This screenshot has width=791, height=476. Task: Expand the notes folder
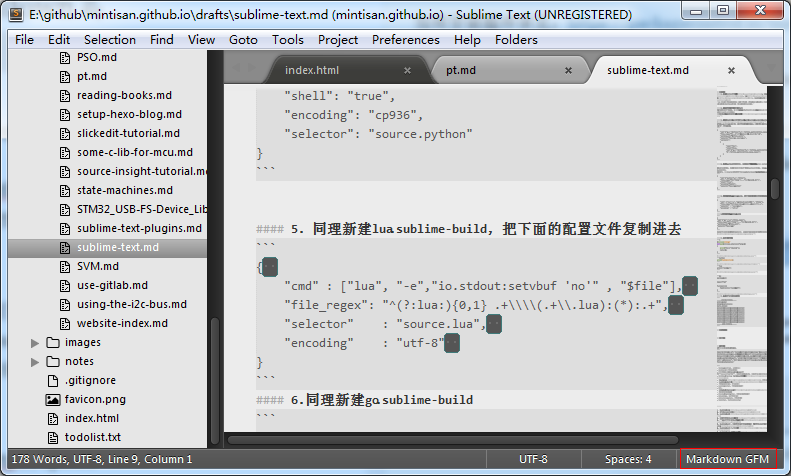click(x=35, y=362)
